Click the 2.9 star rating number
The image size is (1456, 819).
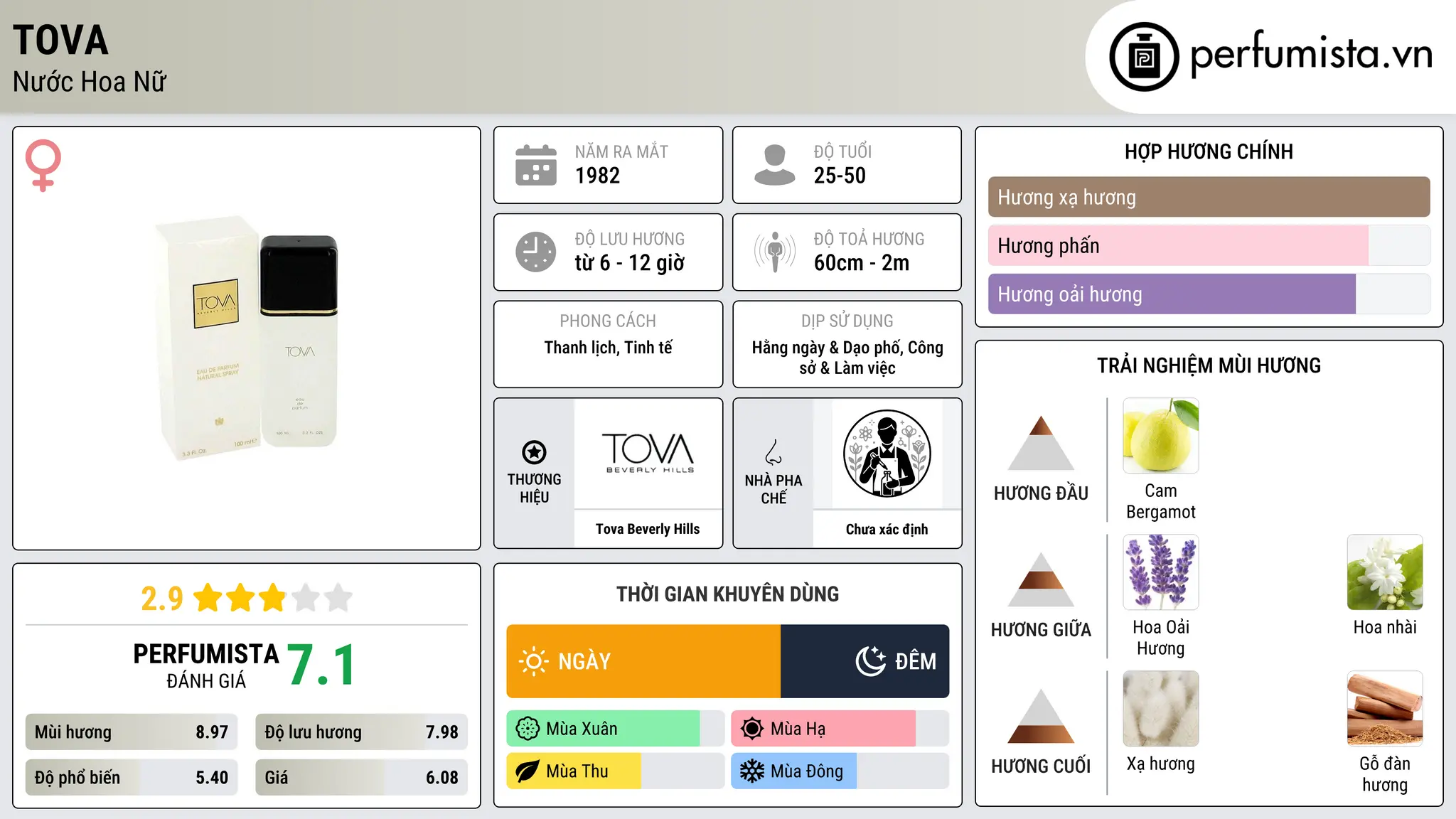(162, 599)
